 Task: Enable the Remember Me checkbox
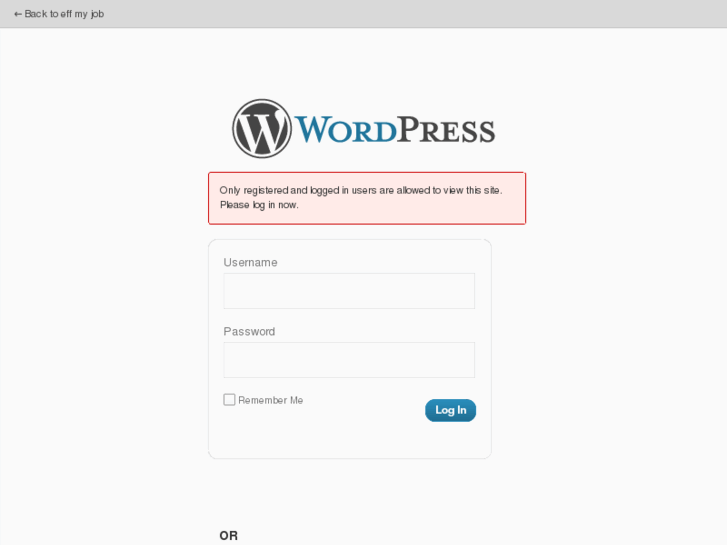pos(230,399)
